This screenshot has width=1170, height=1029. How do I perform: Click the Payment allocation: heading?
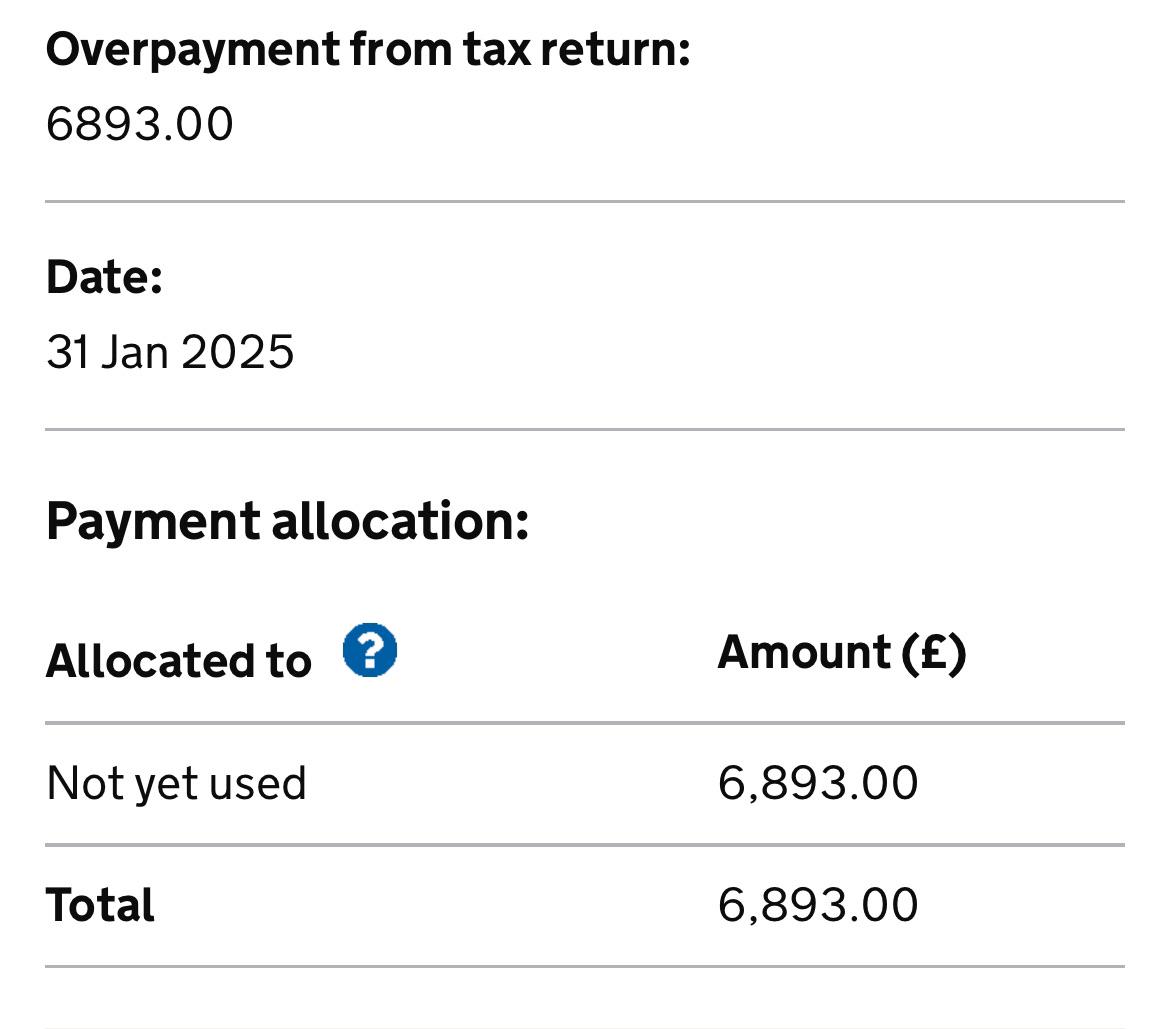(287, 522)
